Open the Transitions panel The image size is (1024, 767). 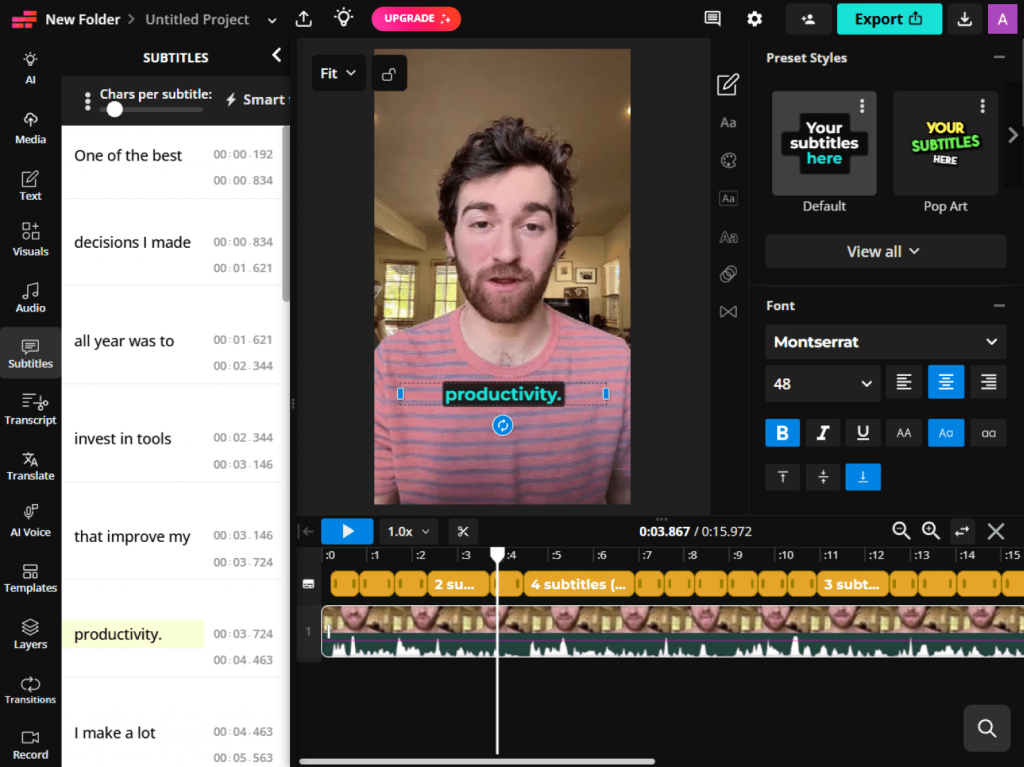pyautogui.click(x=30, y=689)
